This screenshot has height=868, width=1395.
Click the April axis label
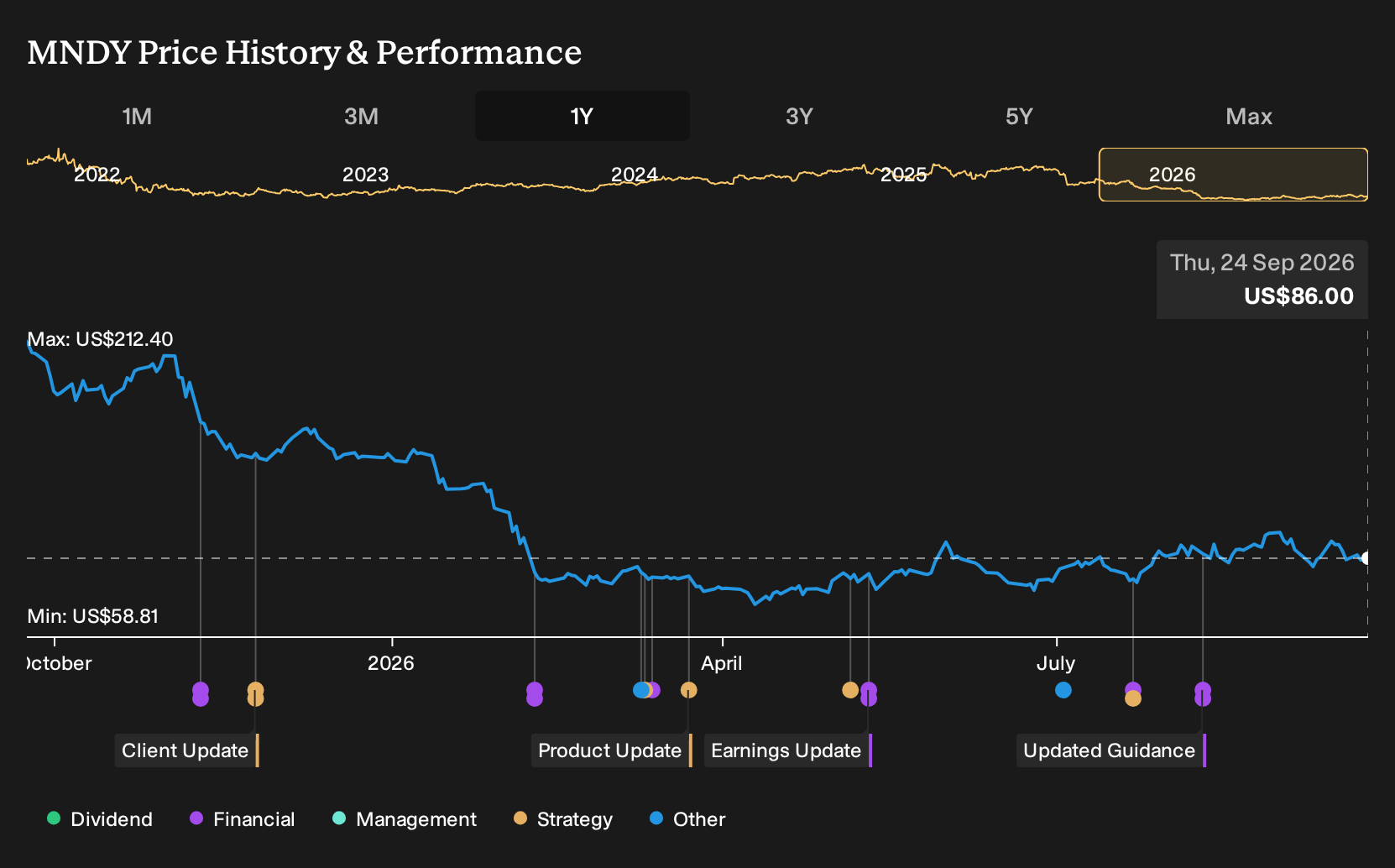722,663
